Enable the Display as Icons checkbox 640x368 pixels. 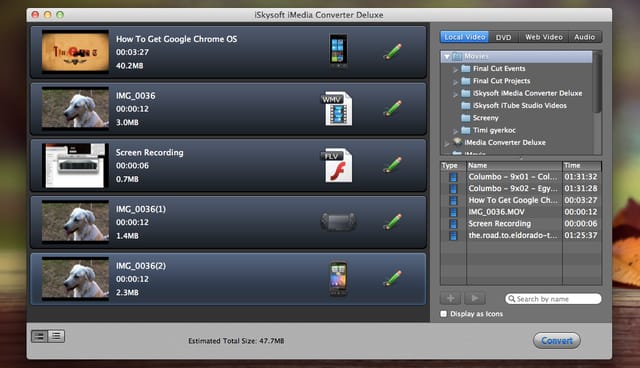(x=444, y=314)
